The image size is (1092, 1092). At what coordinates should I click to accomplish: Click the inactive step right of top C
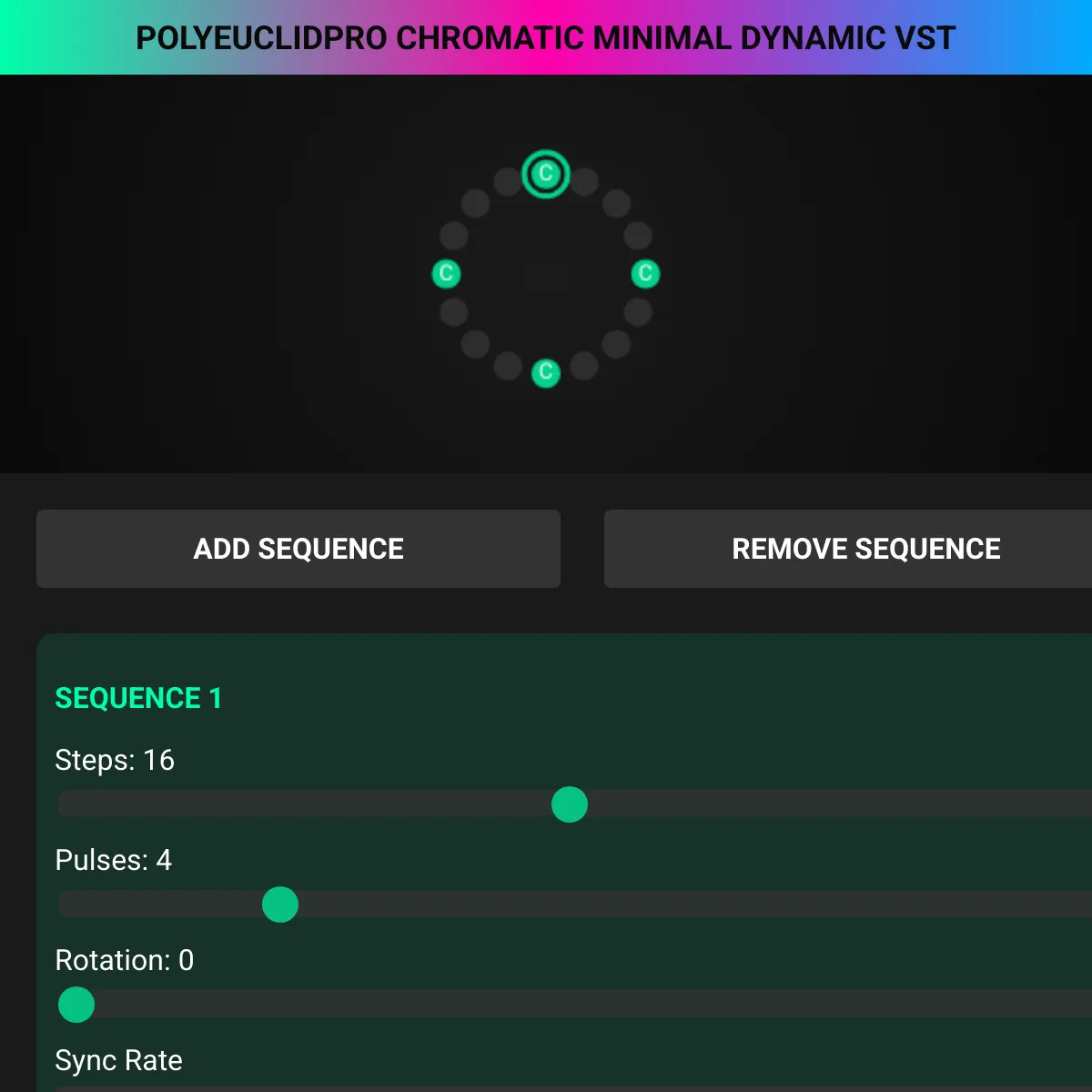pyautogui.click(x=584, y=181)
